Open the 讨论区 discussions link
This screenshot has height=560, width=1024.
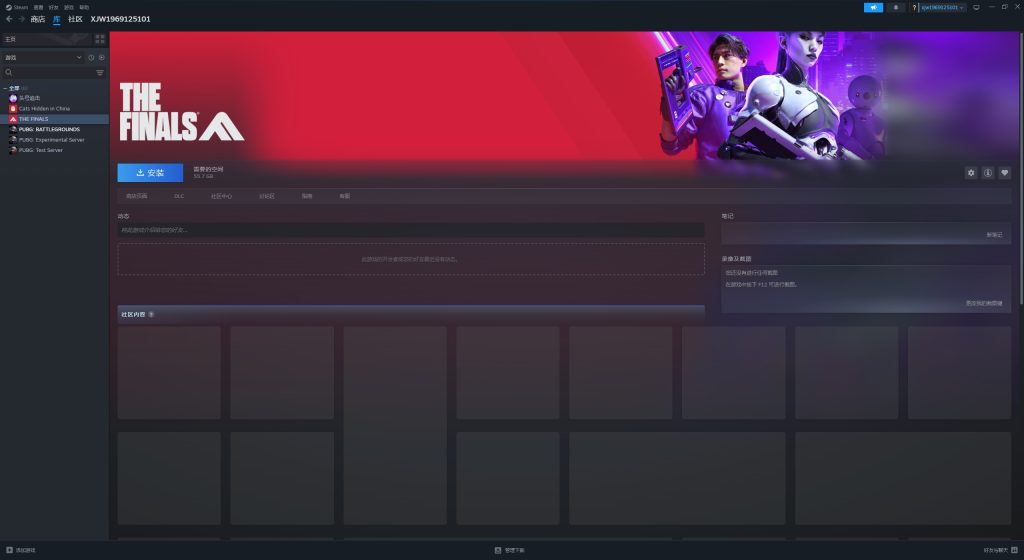[x=266, y=196]
